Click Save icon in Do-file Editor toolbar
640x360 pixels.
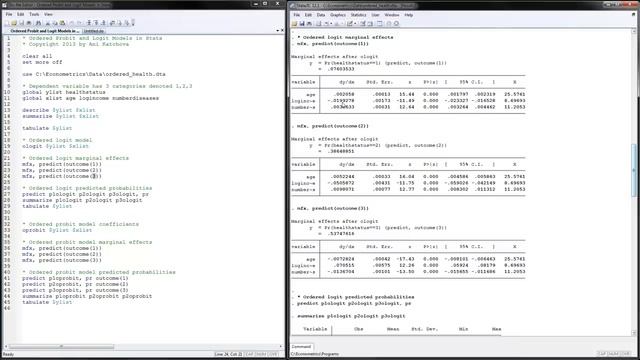22,23
